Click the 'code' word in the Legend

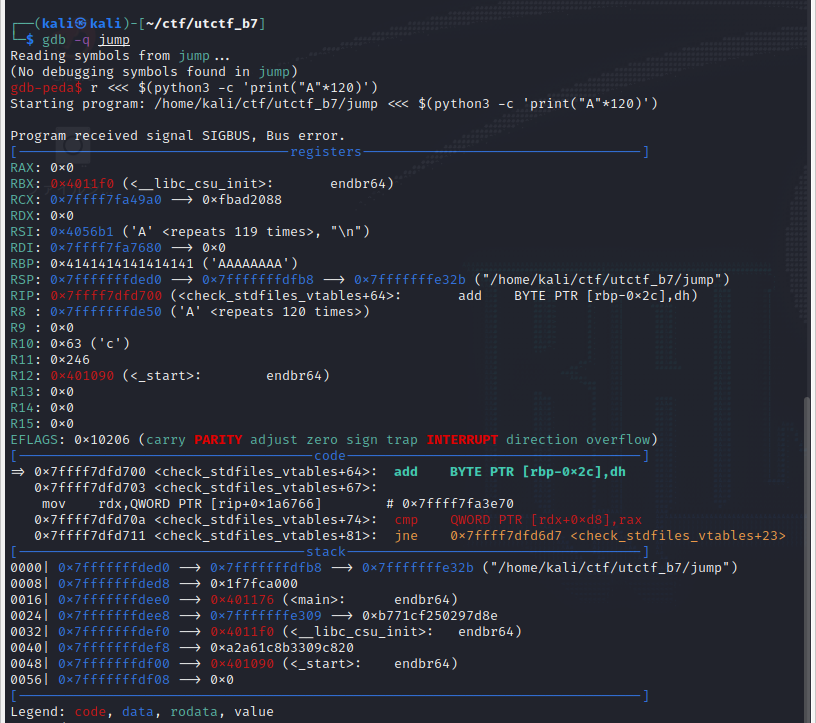click(90, 712)
